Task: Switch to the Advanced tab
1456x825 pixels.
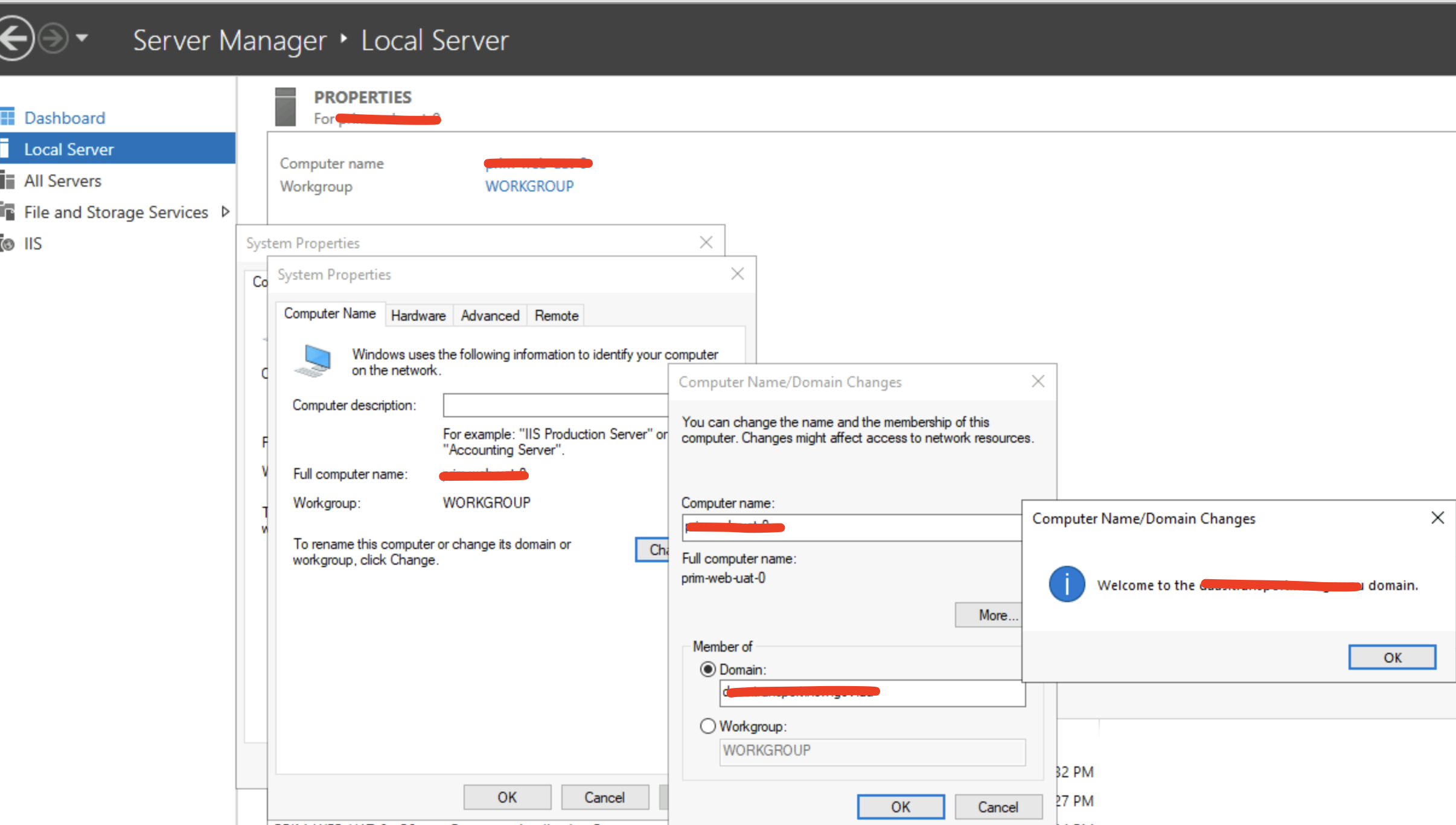Action: point(490,315)
